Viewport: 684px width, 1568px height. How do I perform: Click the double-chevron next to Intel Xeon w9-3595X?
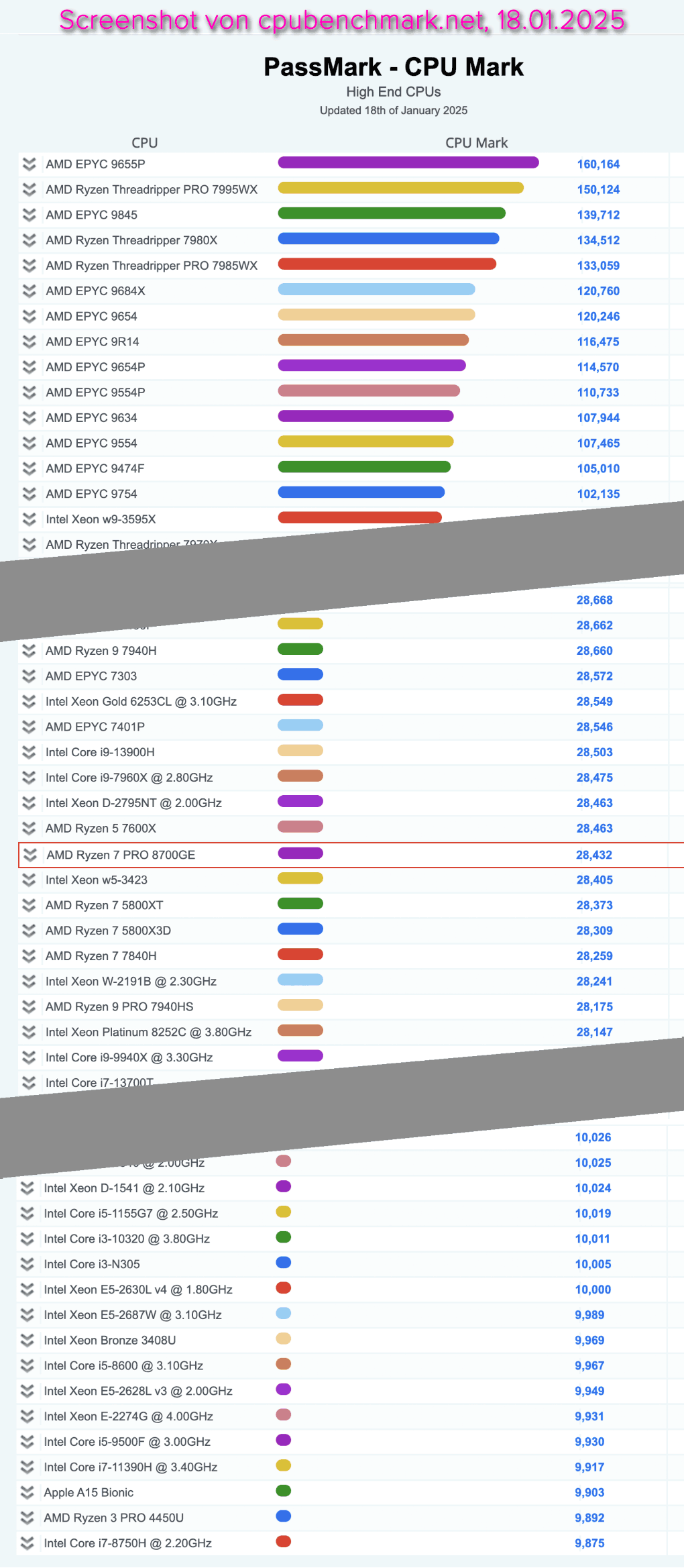coord(29,519)
